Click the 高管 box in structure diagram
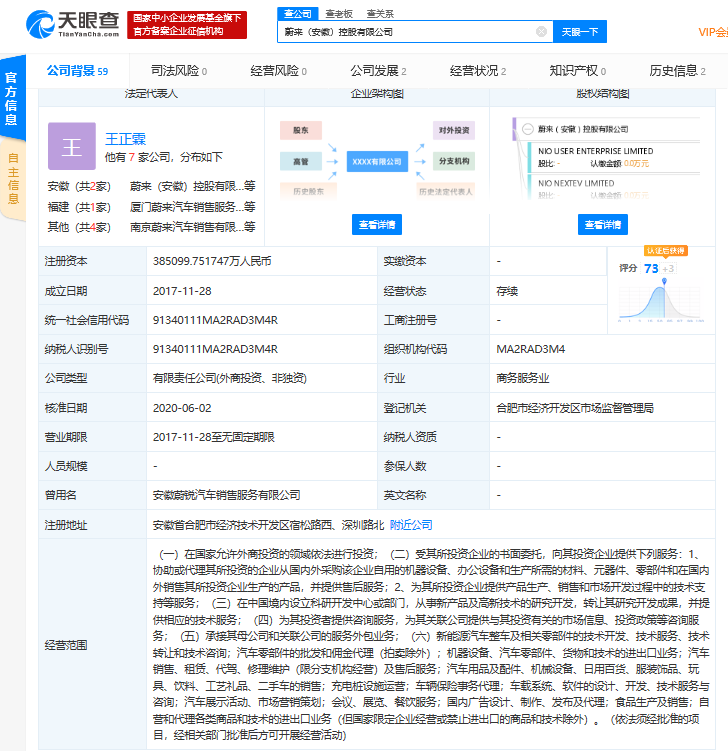 [301, 161]
